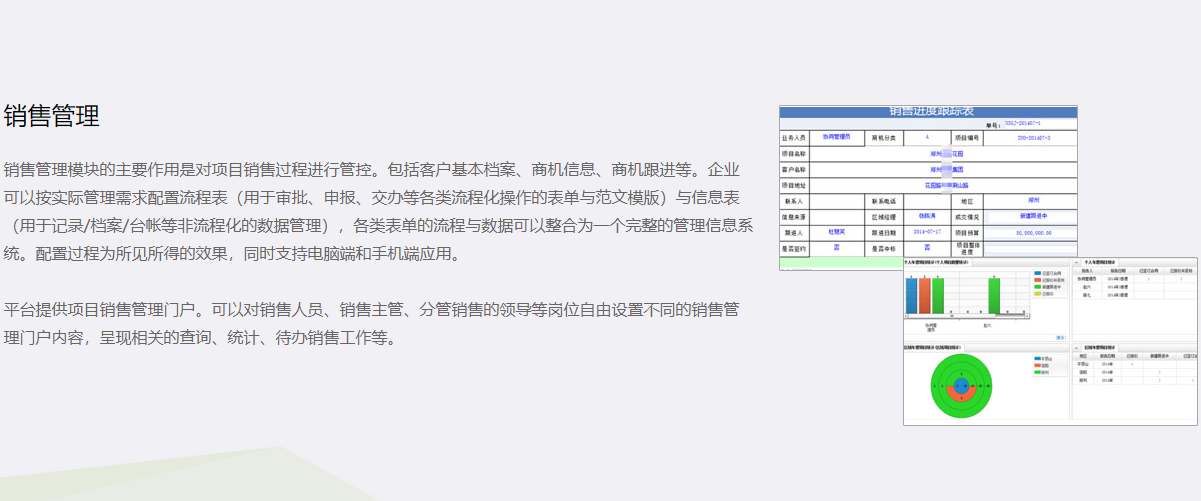Click the 业务人员 value 协同管理员
Screen dimensions: 1201x501
(836, 137)
